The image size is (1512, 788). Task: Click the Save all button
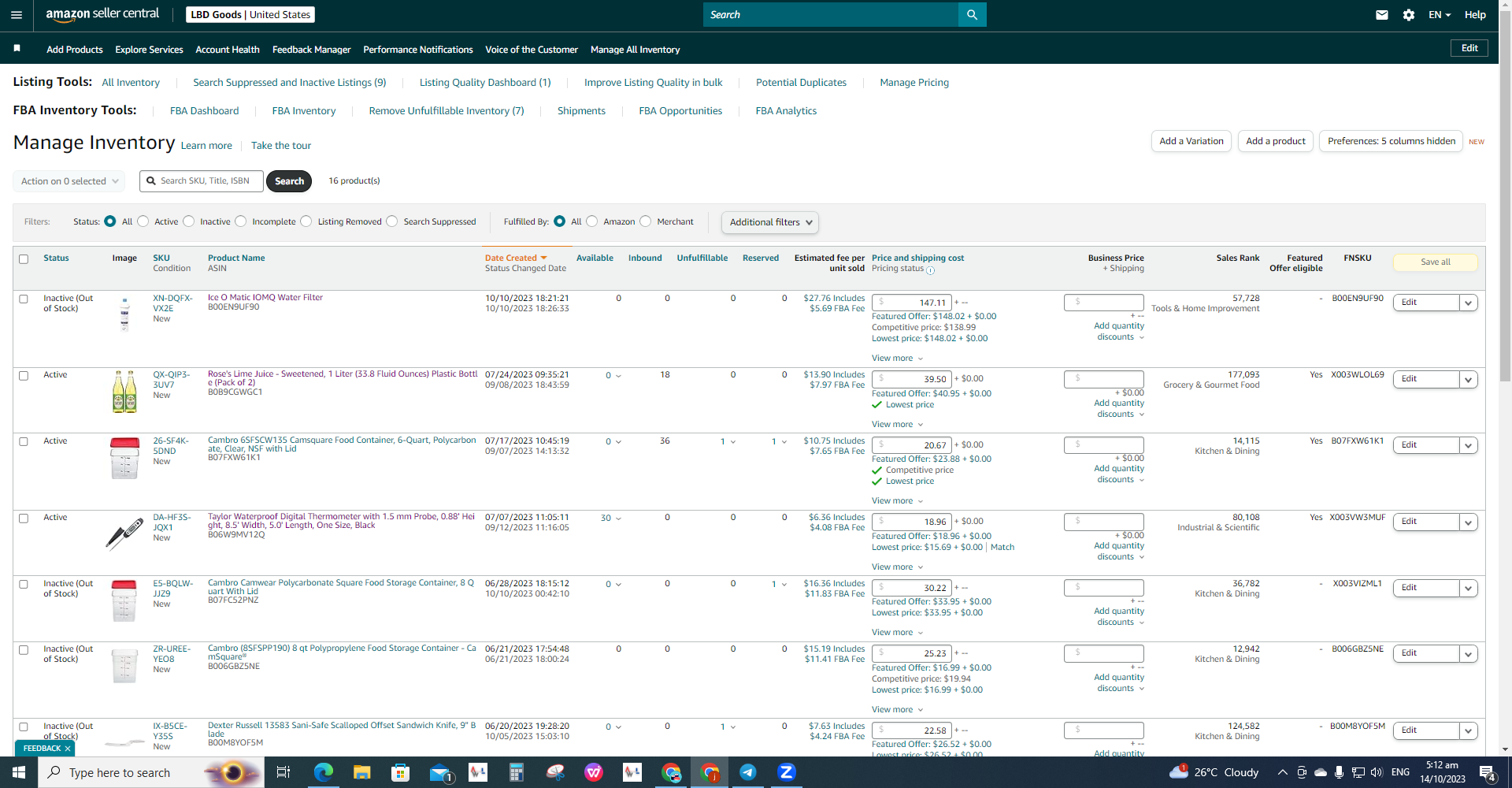click(1436, 262)
